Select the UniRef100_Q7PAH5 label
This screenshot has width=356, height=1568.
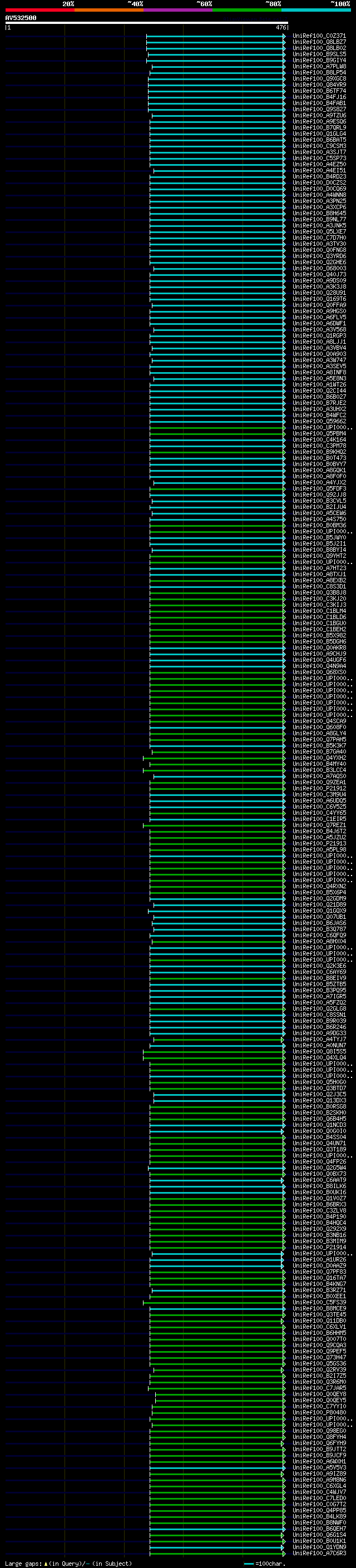319,740
